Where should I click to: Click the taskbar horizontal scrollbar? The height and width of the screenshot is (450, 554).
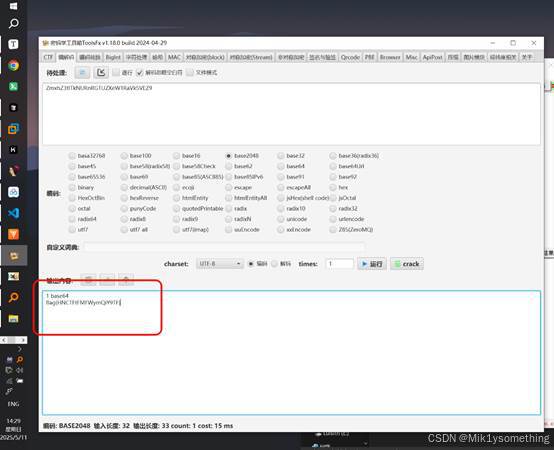(x=13, y=340)
